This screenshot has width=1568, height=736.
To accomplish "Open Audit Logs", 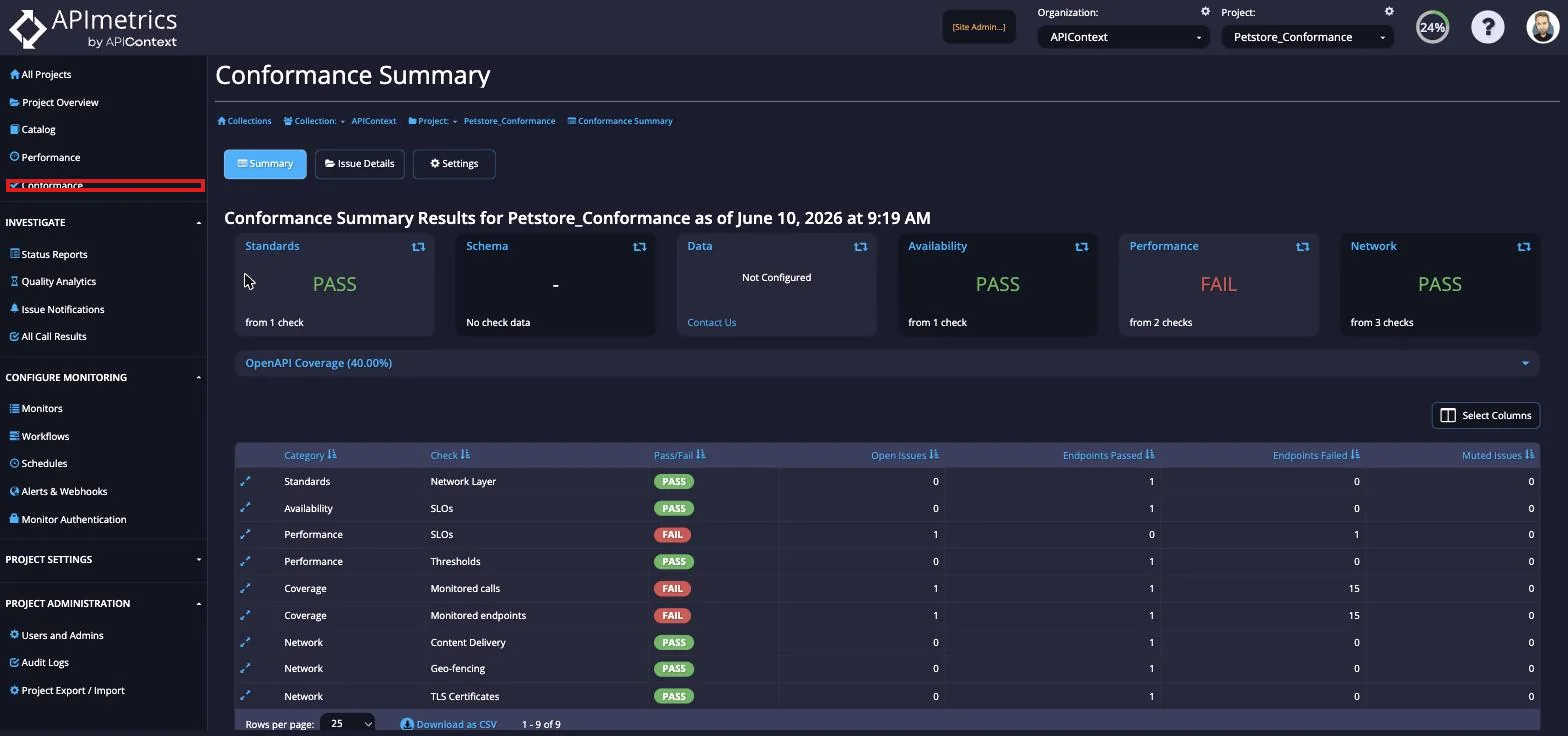I will pyautogui.click(x=39, y=662).
